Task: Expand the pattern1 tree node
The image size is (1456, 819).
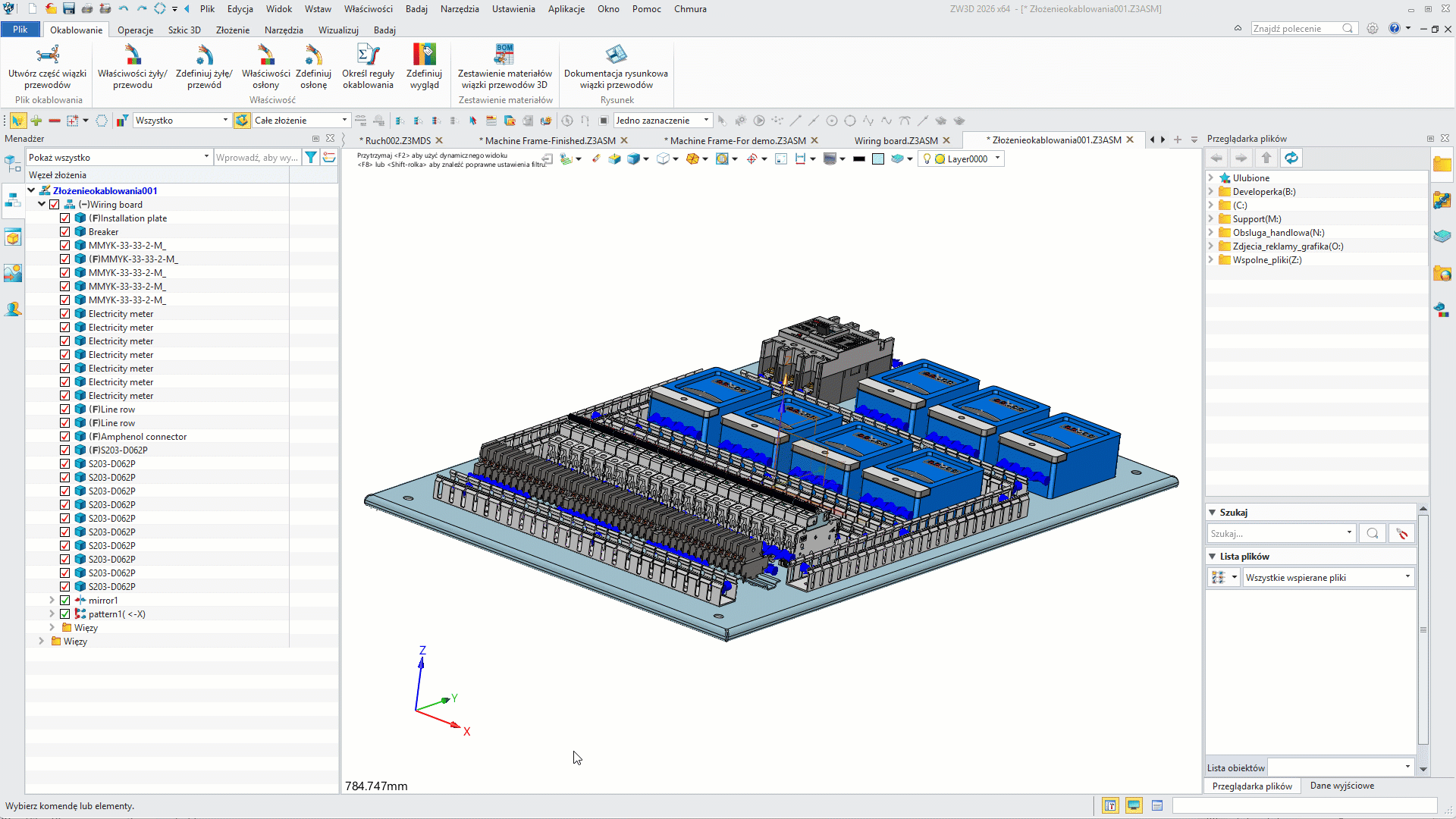Action: click(52, 613)
